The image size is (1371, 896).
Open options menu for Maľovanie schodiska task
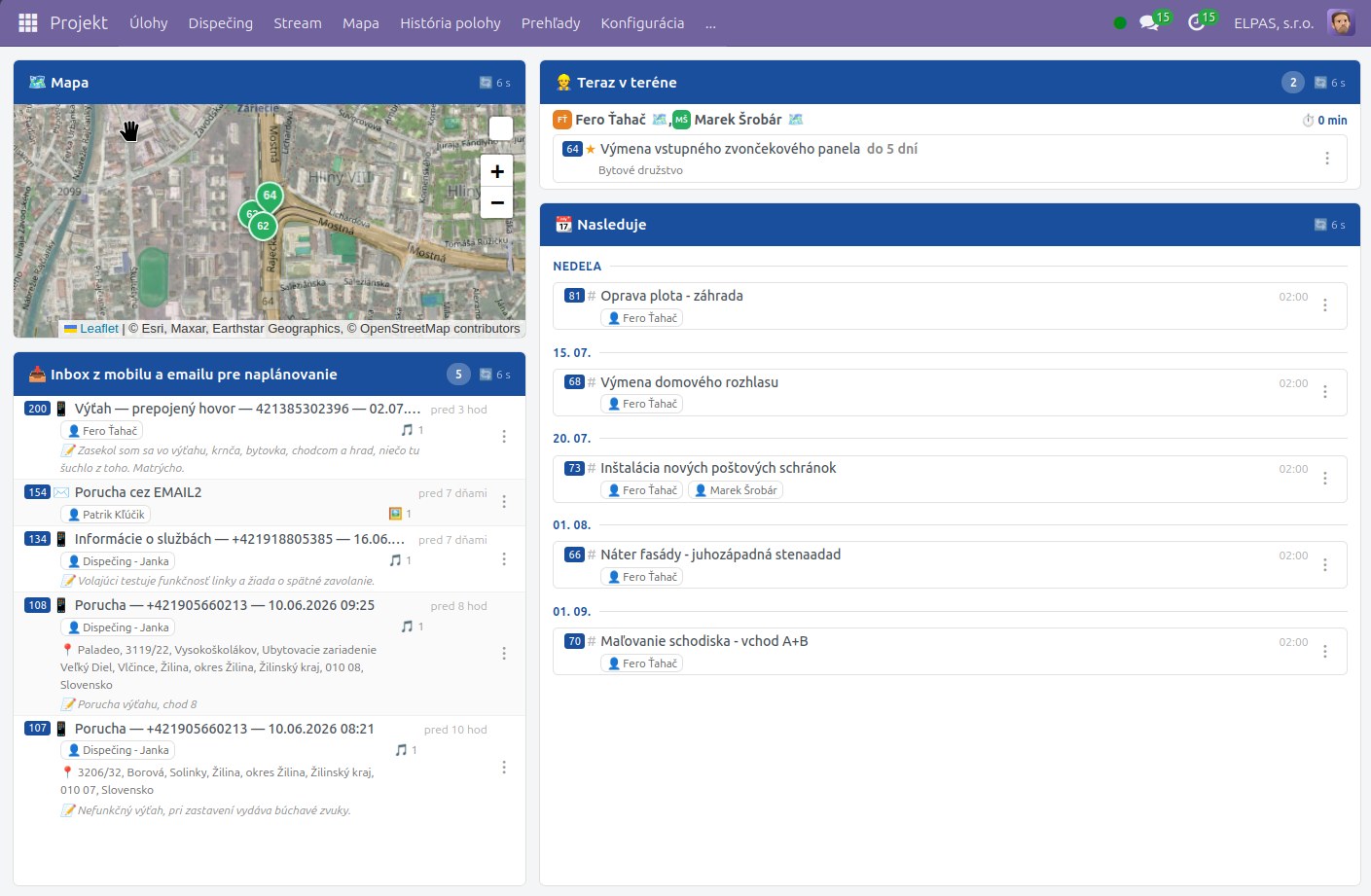(1325, 651)
